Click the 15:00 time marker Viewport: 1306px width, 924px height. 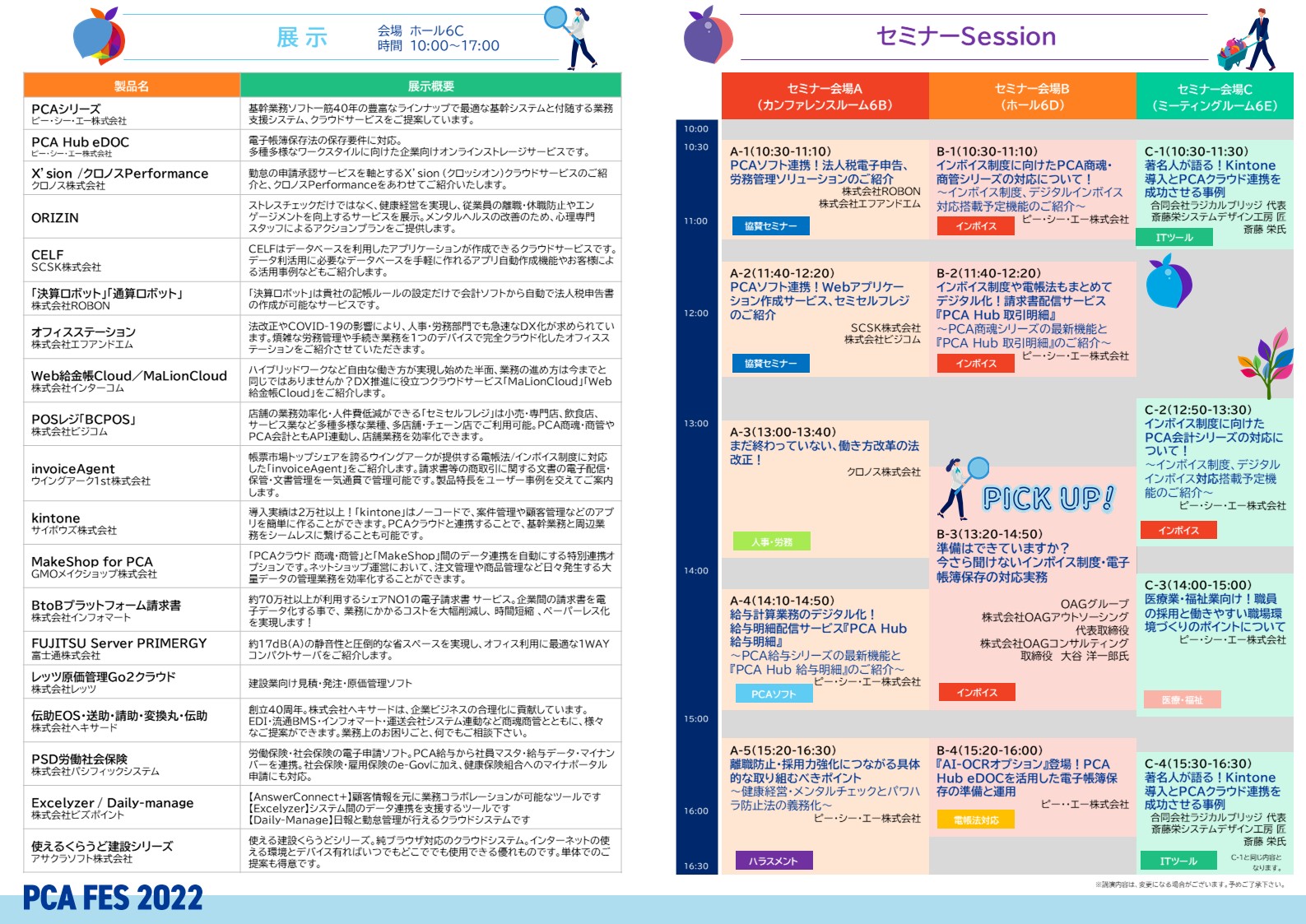[696, 718]
